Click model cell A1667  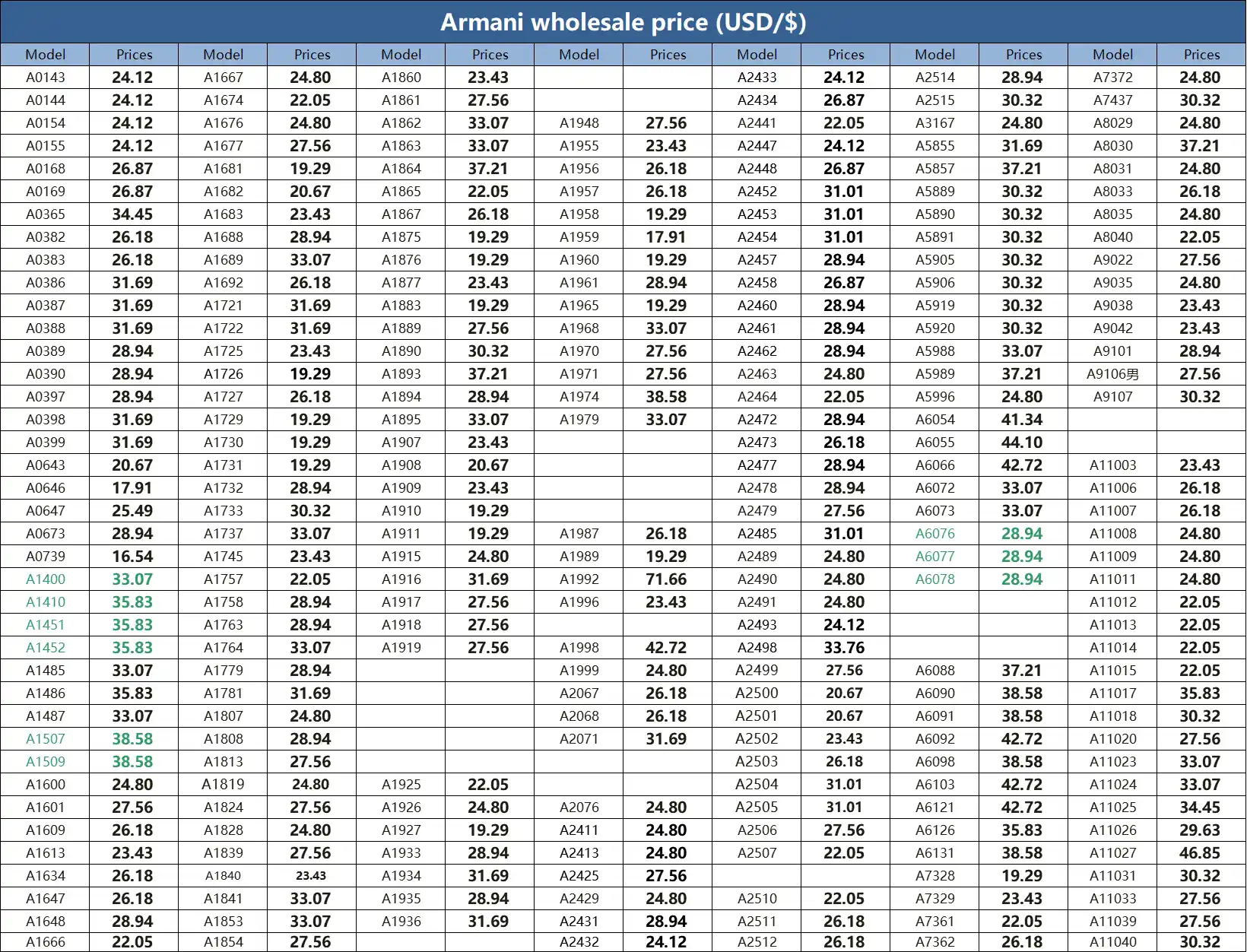click(224, 78)
